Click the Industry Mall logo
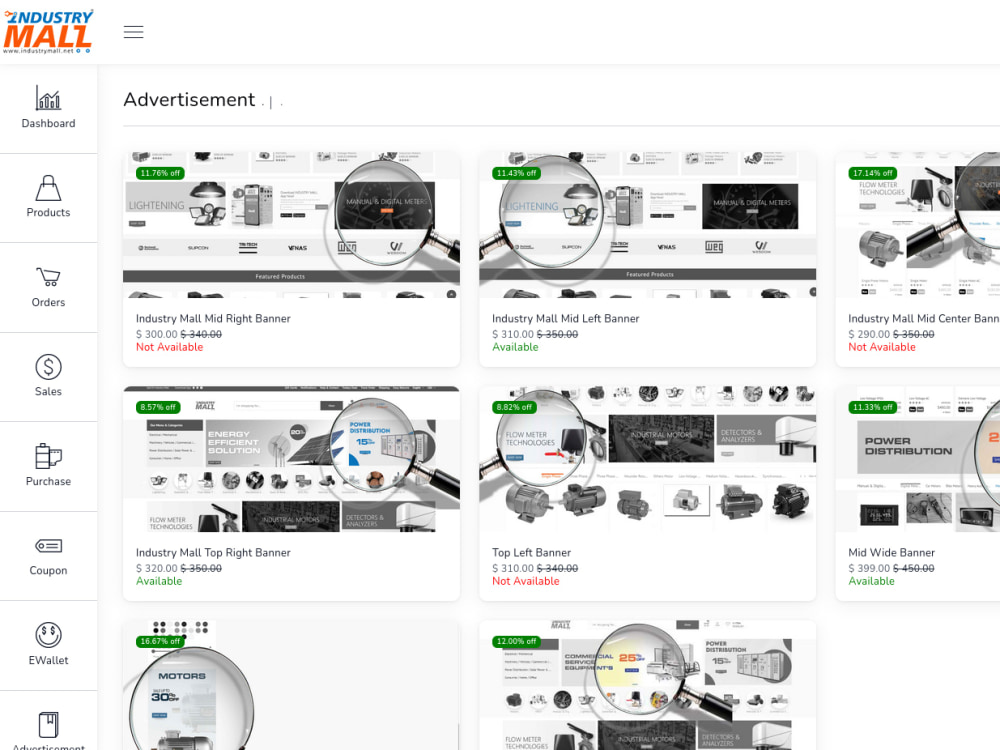 (x=48, y=31)
